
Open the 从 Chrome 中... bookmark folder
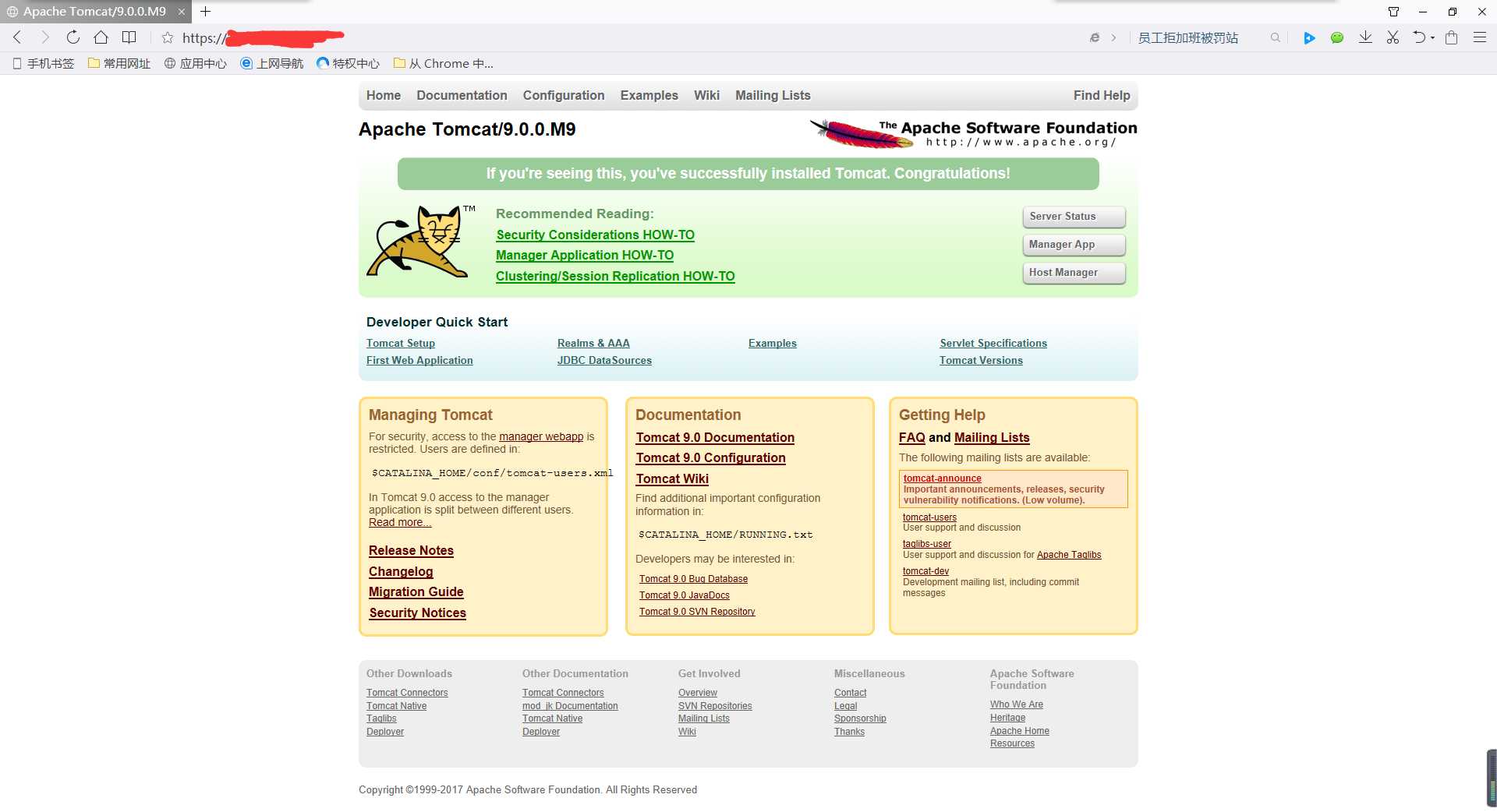[x=444, y=64]
